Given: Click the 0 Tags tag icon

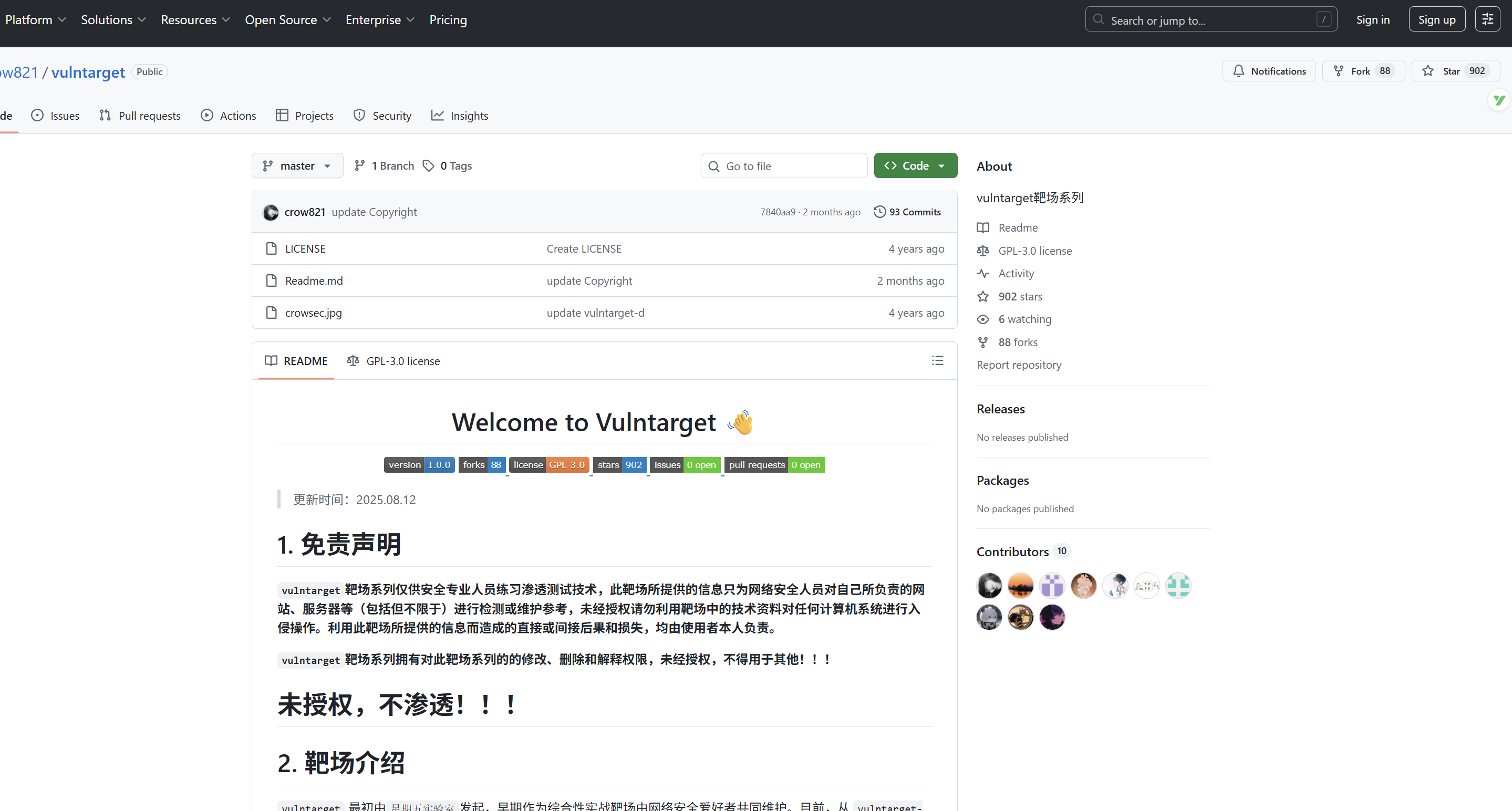Looking at the screenshot, I should coord(429,166).
